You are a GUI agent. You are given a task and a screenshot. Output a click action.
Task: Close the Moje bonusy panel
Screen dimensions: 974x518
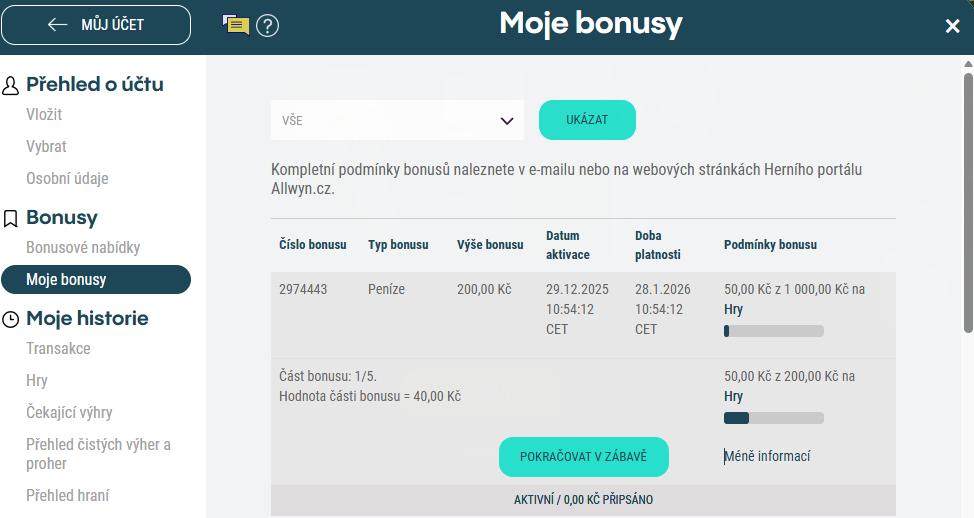[x=952, y=26]
